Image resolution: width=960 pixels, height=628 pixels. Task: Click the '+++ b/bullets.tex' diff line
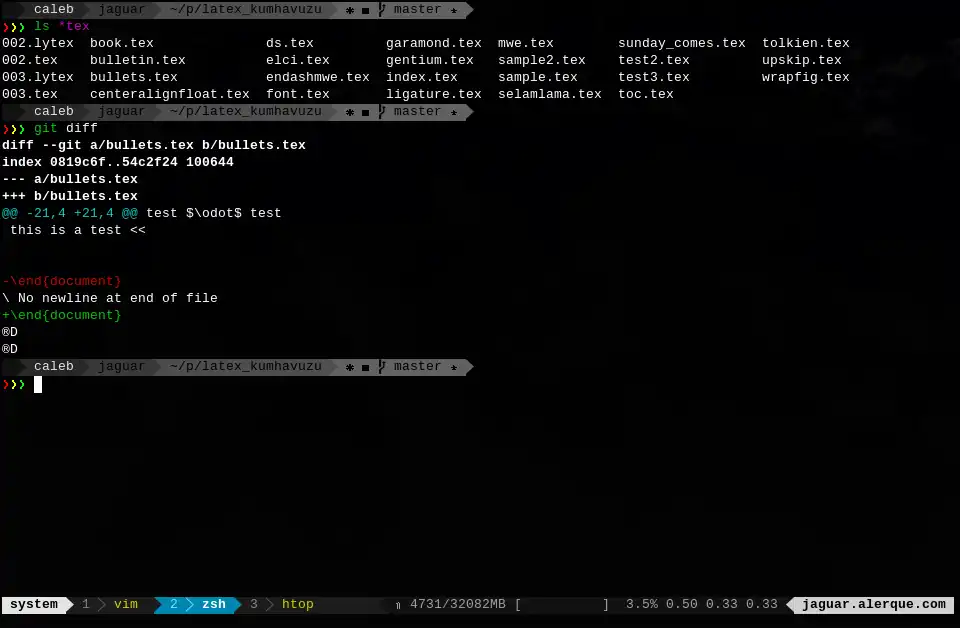pos(70,196)
